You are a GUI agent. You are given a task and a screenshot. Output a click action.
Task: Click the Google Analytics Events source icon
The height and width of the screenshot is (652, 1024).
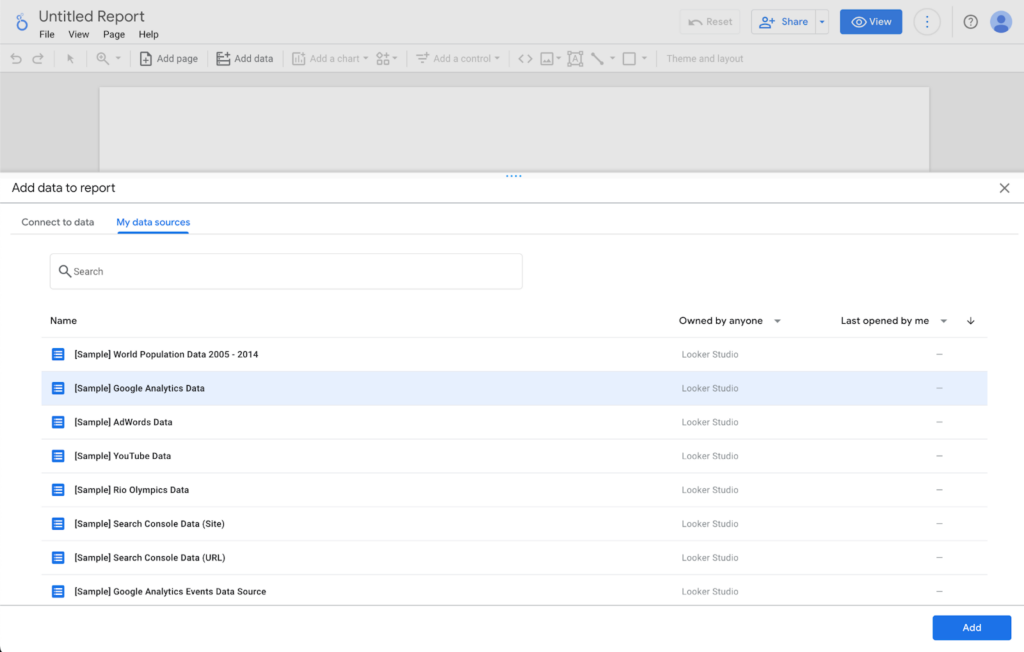pyautogui.click(x=58, y=592)
